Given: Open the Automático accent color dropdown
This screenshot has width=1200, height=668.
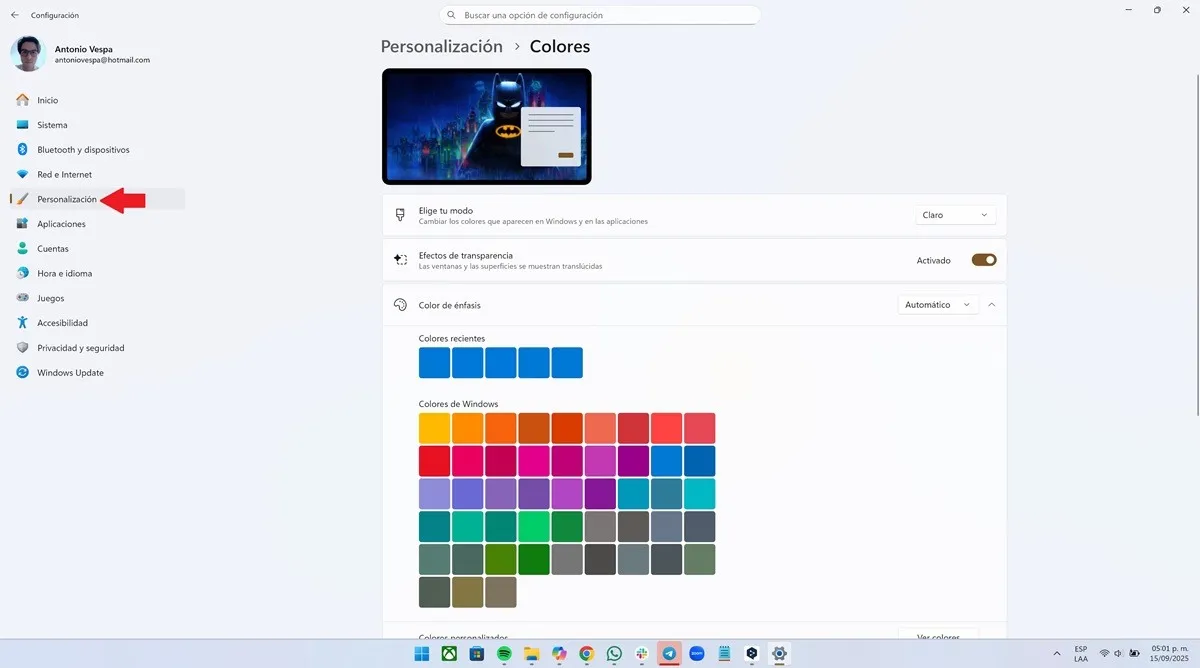Looking at the screenshot, I should click(x=938, y=305).
